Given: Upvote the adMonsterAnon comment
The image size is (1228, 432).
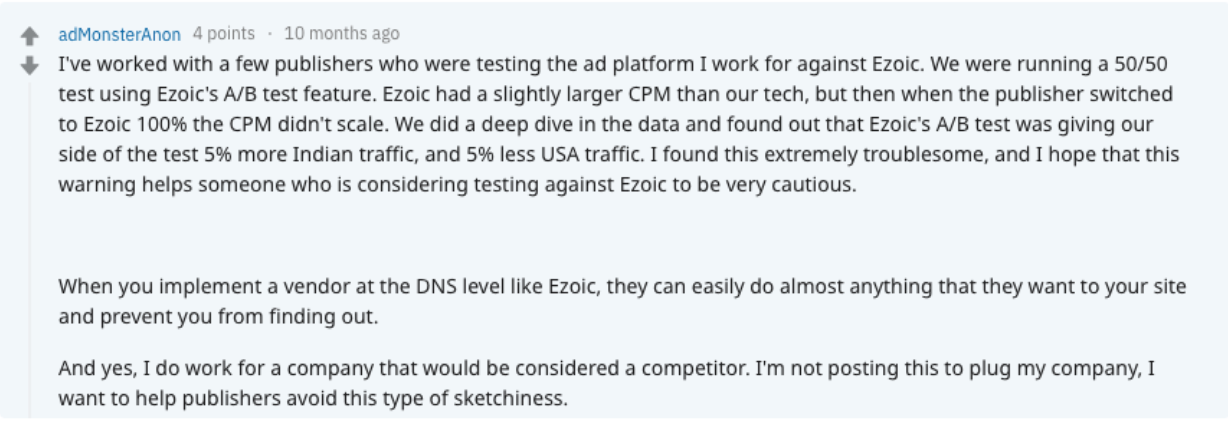Looking at the screenshot, I should coord(30,36).
